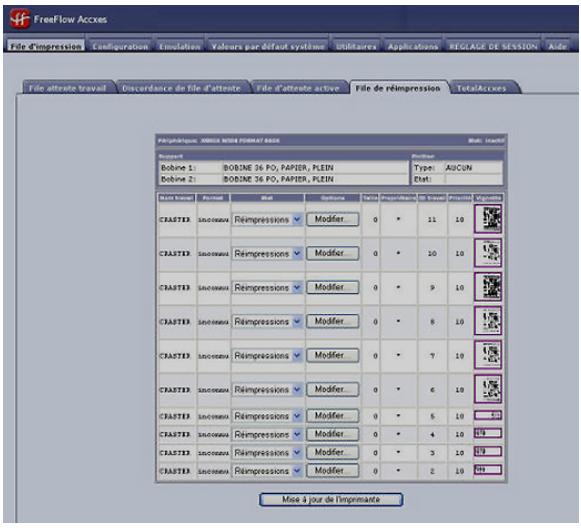Viewport: 581px width, 528px height.
Task: Open the small thumbnail of job 2
Action: click(x=488, y=470)
